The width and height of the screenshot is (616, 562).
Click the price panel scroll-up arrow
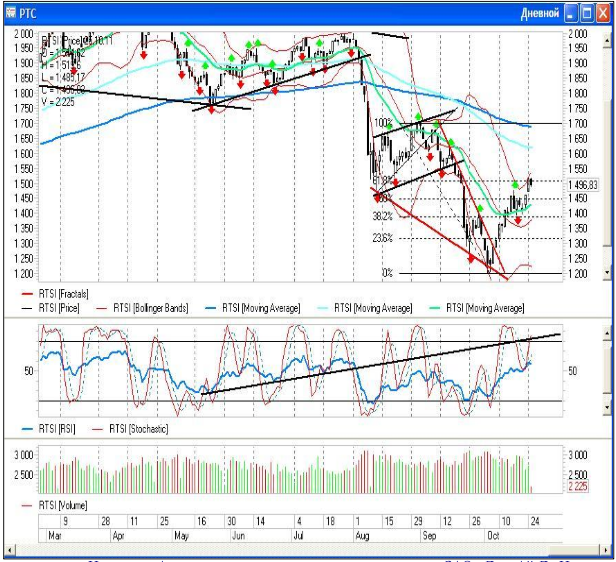[x=608, y=40]
